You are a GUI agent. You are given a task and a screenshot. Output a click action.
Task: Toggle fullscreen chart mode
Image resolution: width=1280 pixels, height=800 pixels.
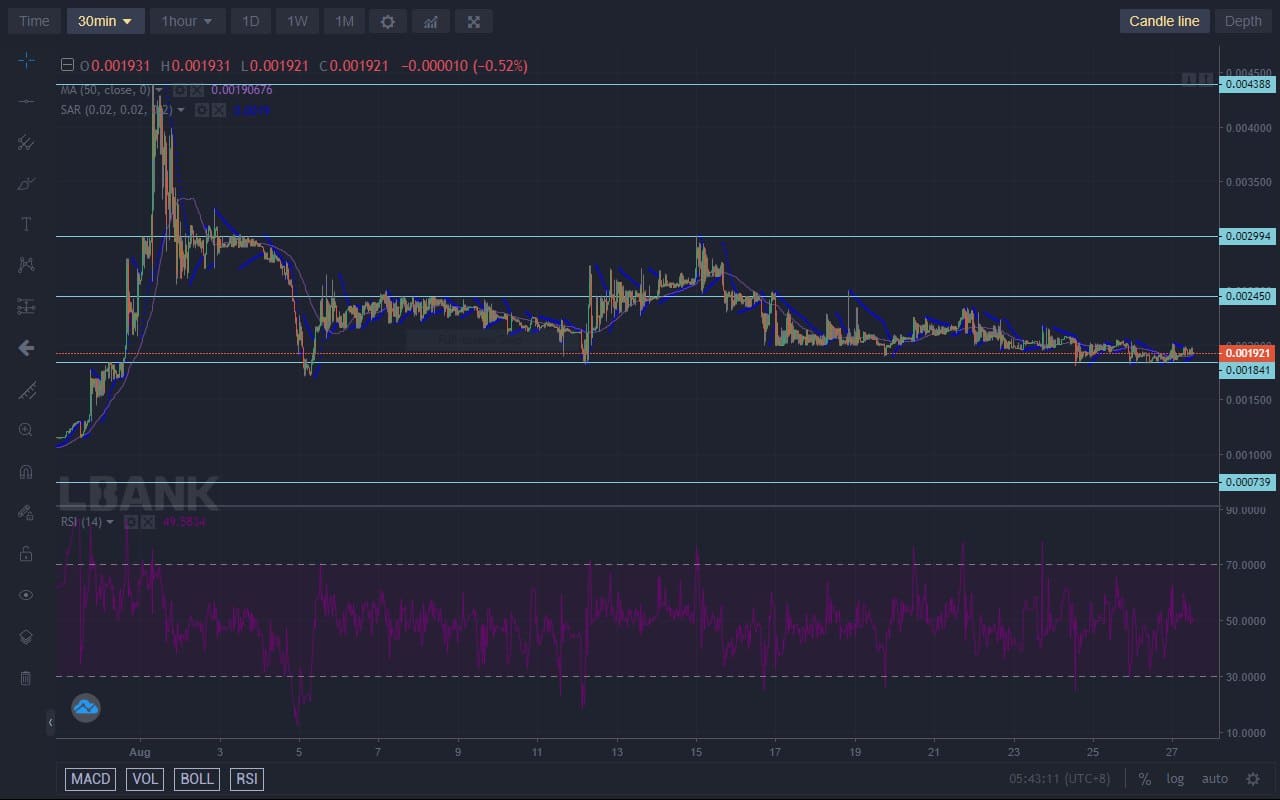point(474,21)
